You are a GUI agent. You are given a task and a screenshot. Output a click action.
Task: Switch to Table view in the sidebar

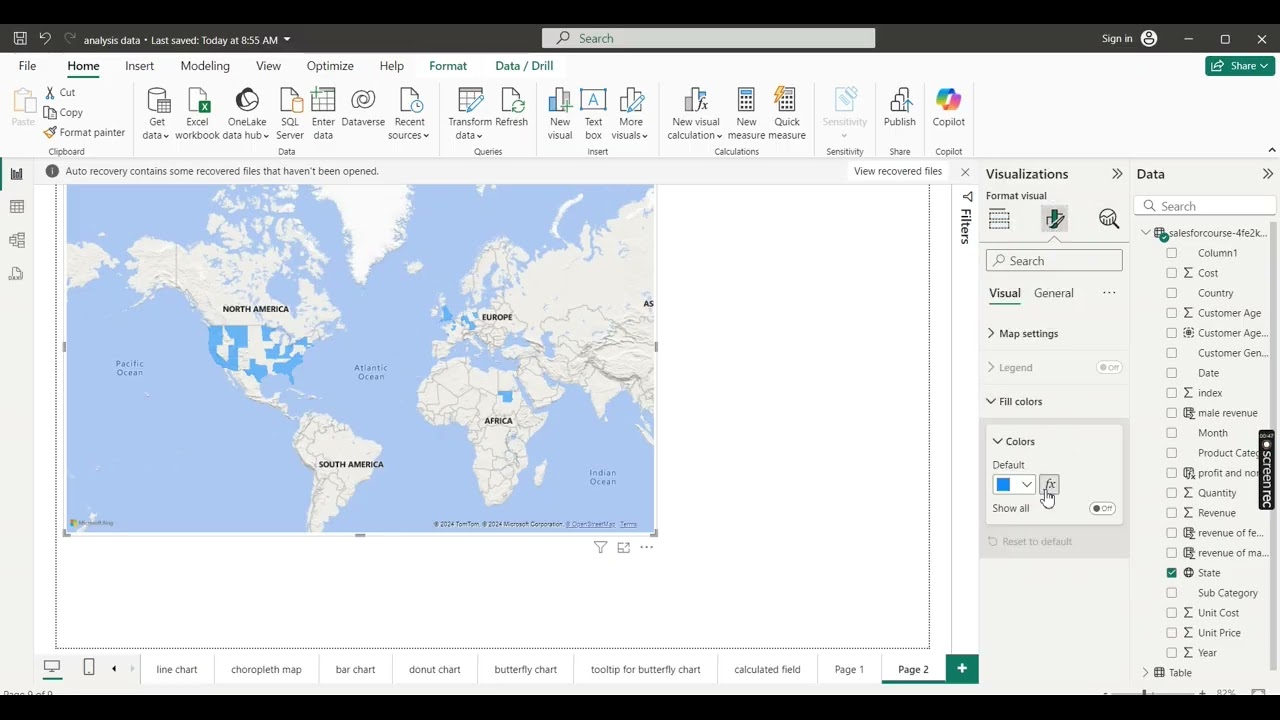pos(17,207)
